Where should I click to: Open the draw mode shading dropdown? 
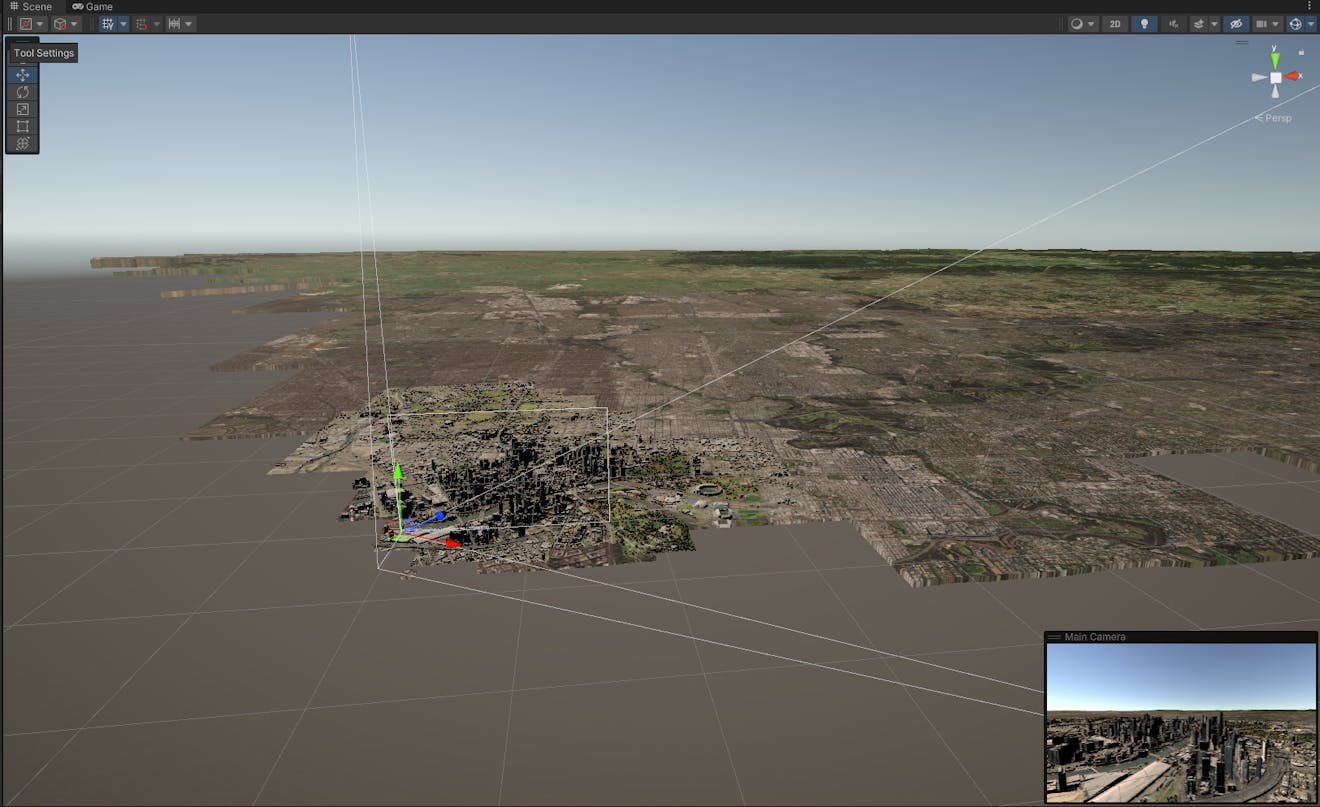click(x=1082, y=24)
